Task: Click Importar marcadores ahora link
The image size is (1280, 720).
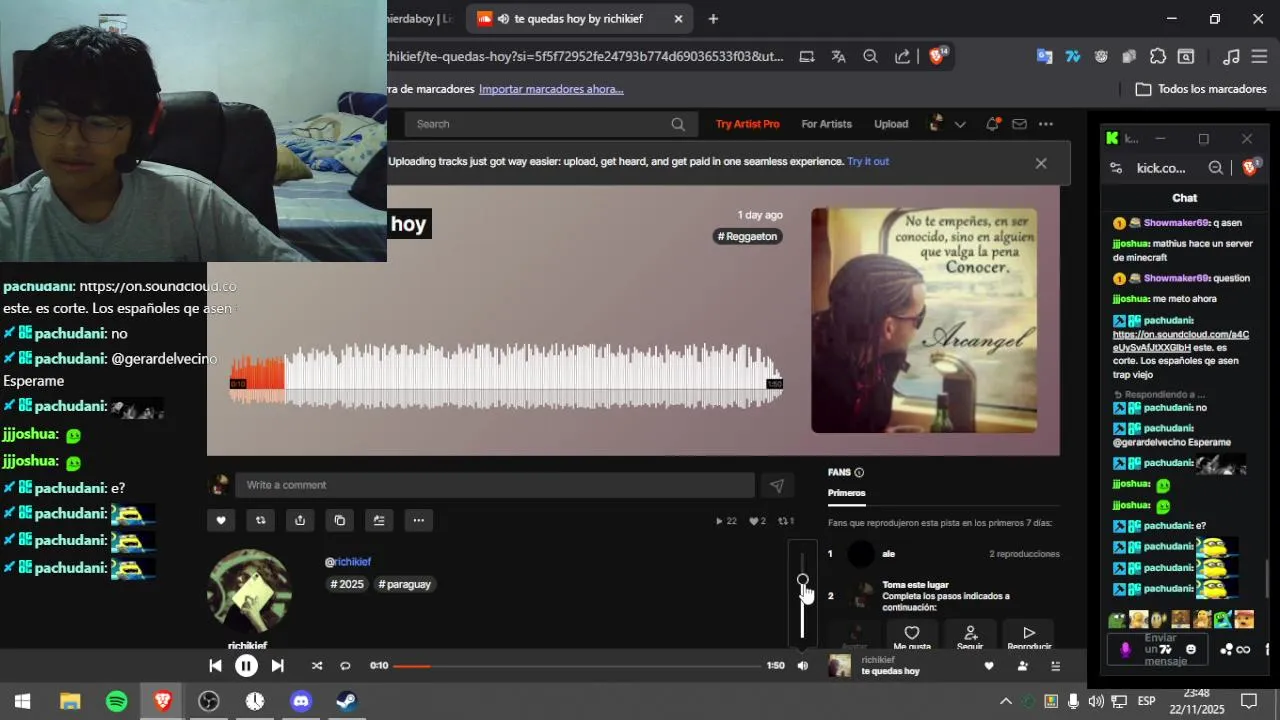Action: pos(551,89)
